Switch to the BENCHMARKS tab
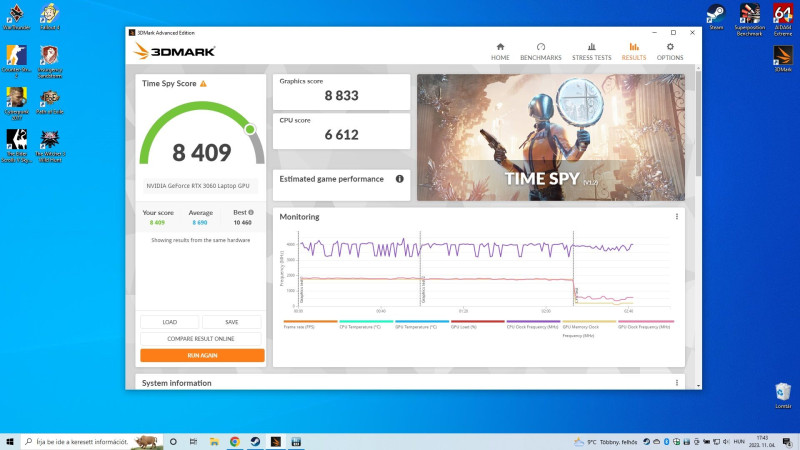The height and width of the screenshot is (450, 800). pyautogui.click(x=540, y=52)
